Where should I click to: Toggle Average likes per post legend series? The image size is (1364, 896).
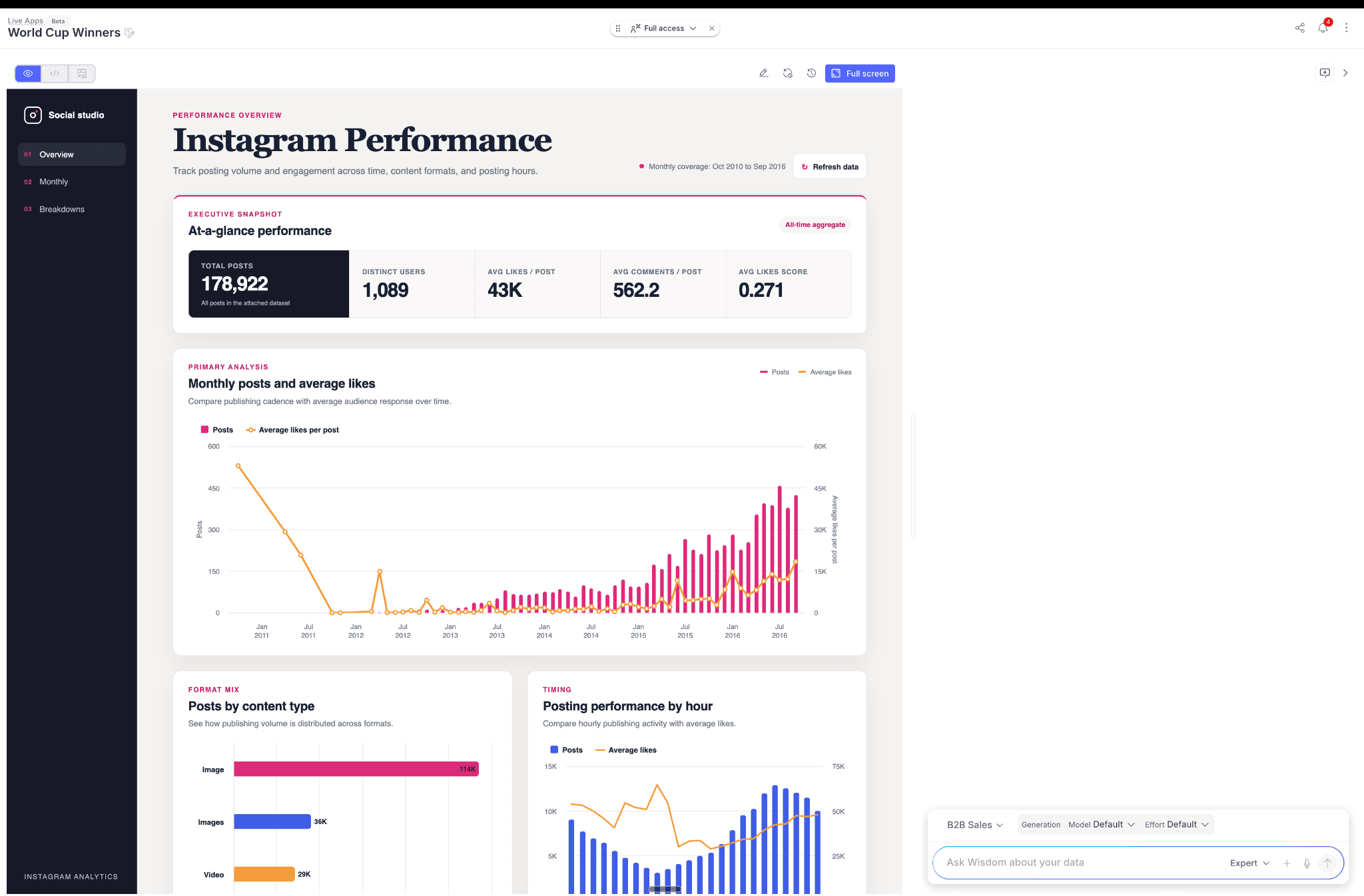click(x=292, y=430)
